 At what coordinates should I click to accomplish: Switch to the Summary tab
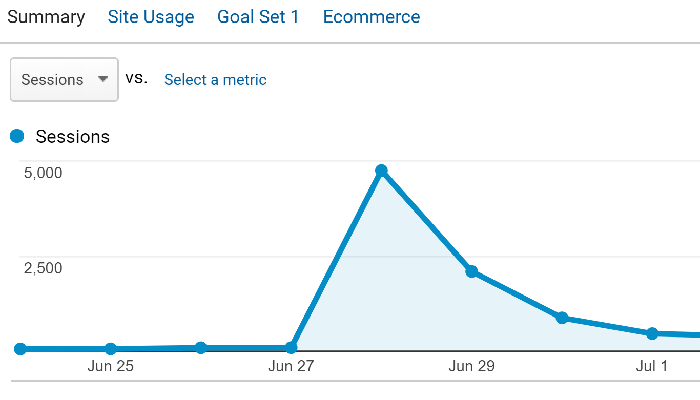tap(46, 17)
